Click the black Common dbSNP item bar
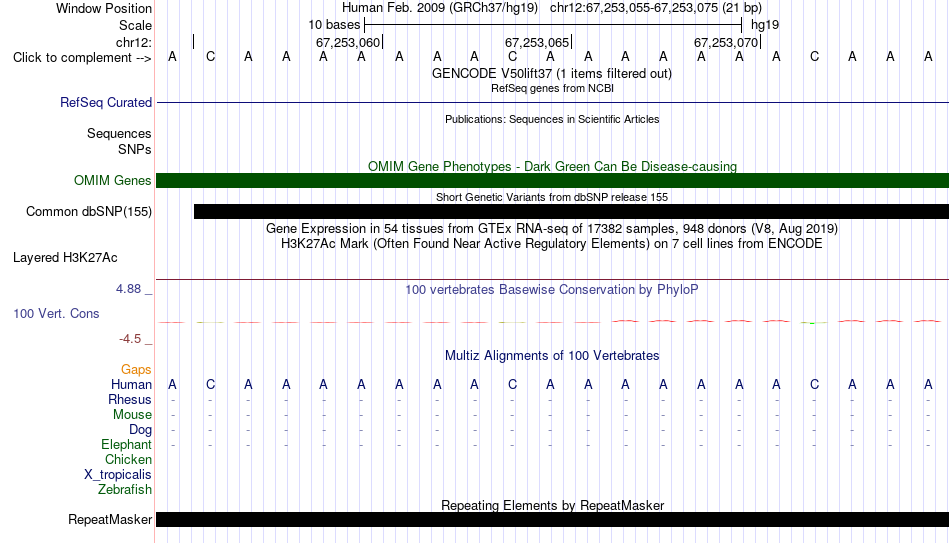This screenshot has height=543, width=950. [571, 212]
